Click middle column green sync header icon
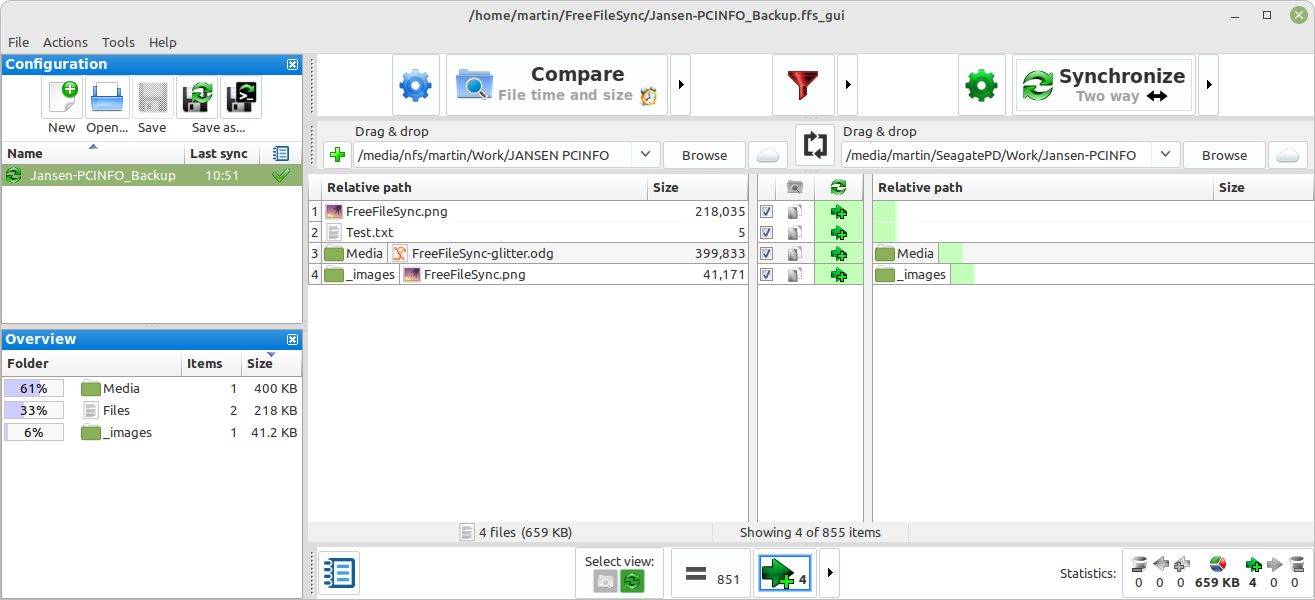This screenshot has width=1315, height=600. [838, 187]
